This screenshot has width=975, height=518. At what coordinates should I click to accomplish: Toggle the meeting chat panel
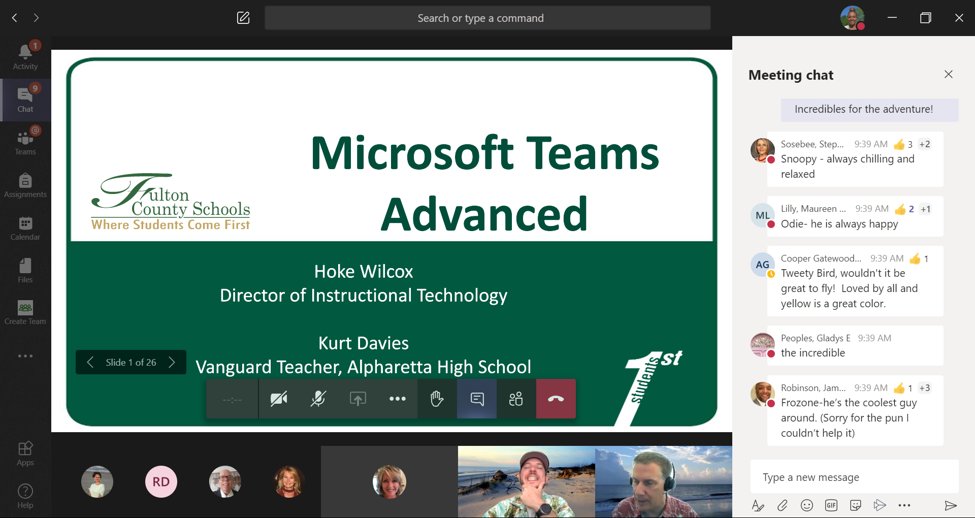[x=477, y=399]
